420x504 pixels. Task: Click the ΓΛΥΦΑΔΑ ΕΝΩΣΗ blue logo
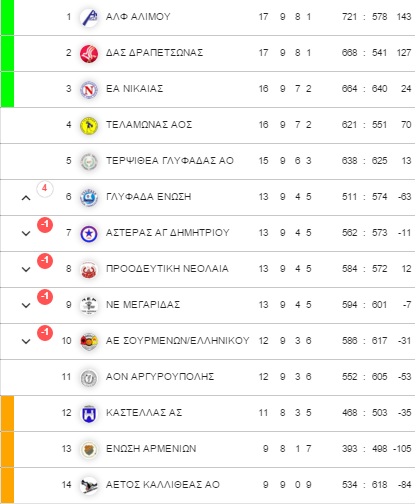89,198
